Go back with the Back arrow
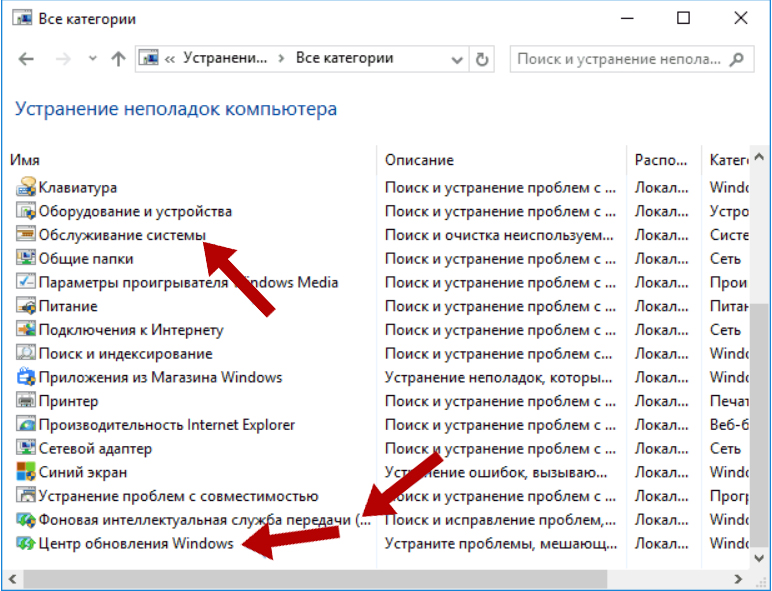772x591 pixels. click(x=26, y=59)
